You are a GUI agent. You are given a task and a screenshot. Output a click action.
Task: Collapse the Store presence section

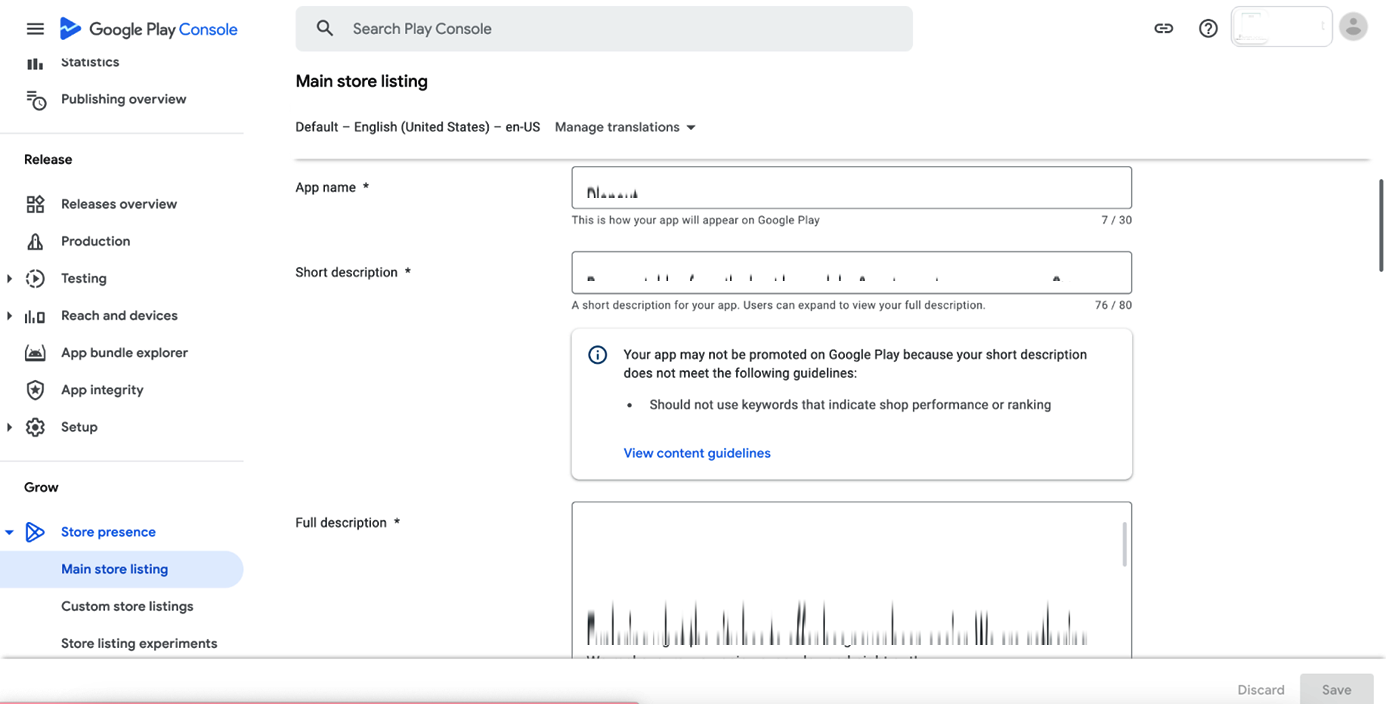pos(10,532)
